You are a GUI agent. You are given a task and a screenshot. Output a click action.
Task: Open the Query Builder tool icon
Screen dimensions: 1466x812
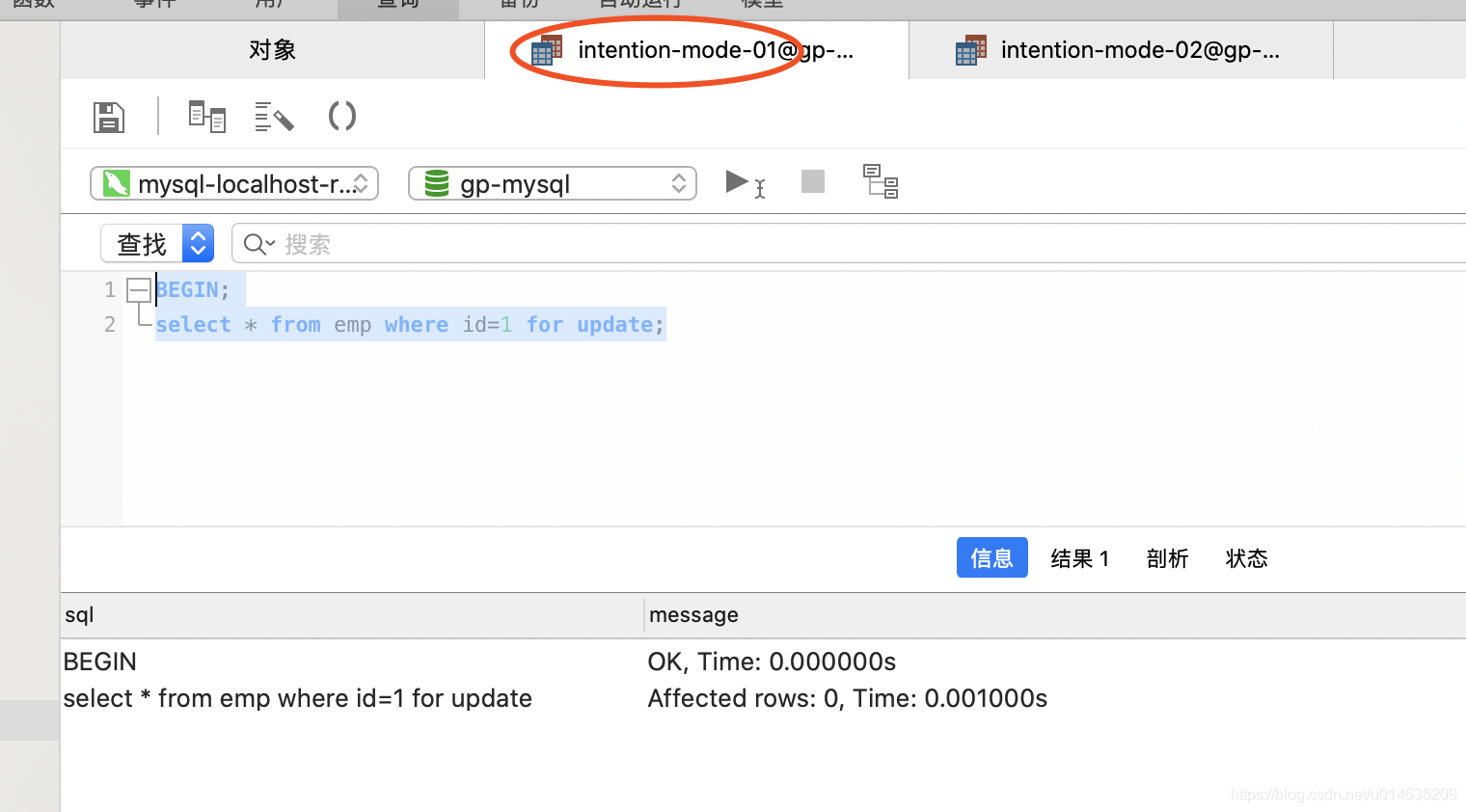(206, 117)
